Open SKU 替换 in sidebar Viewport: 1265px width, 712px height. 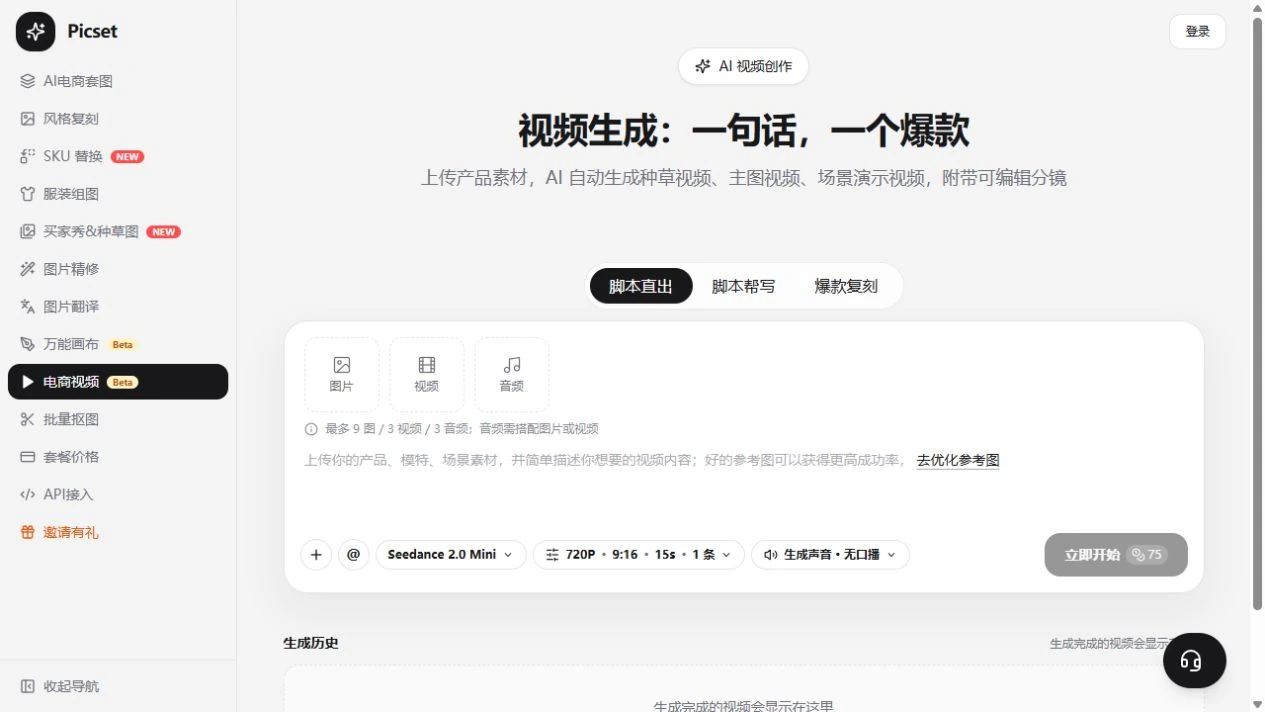point(118,156)
